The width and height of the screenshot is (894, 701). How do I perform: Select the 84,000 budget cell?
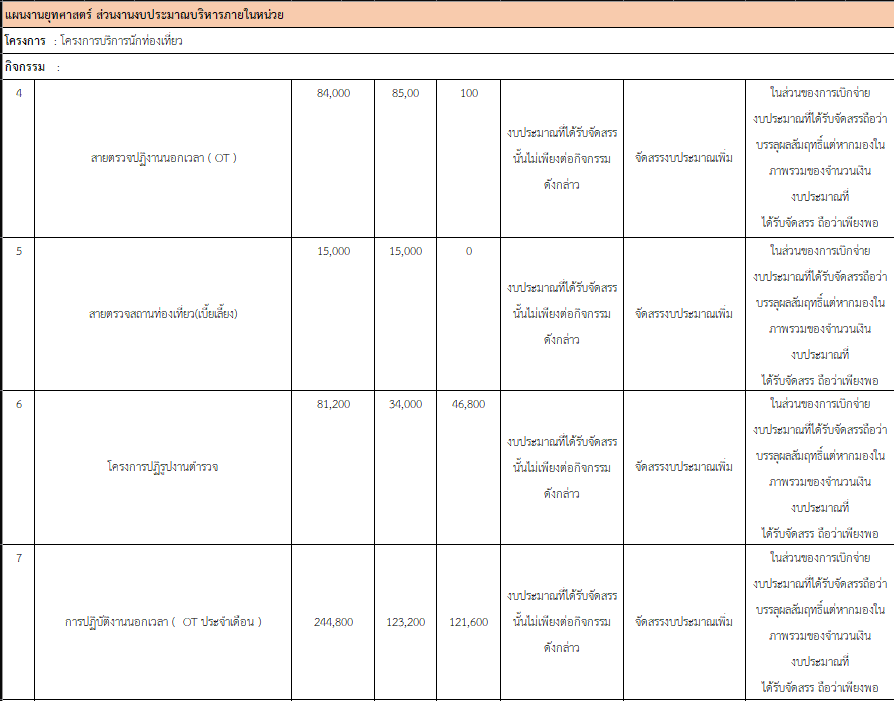click(x=333, y=93)
